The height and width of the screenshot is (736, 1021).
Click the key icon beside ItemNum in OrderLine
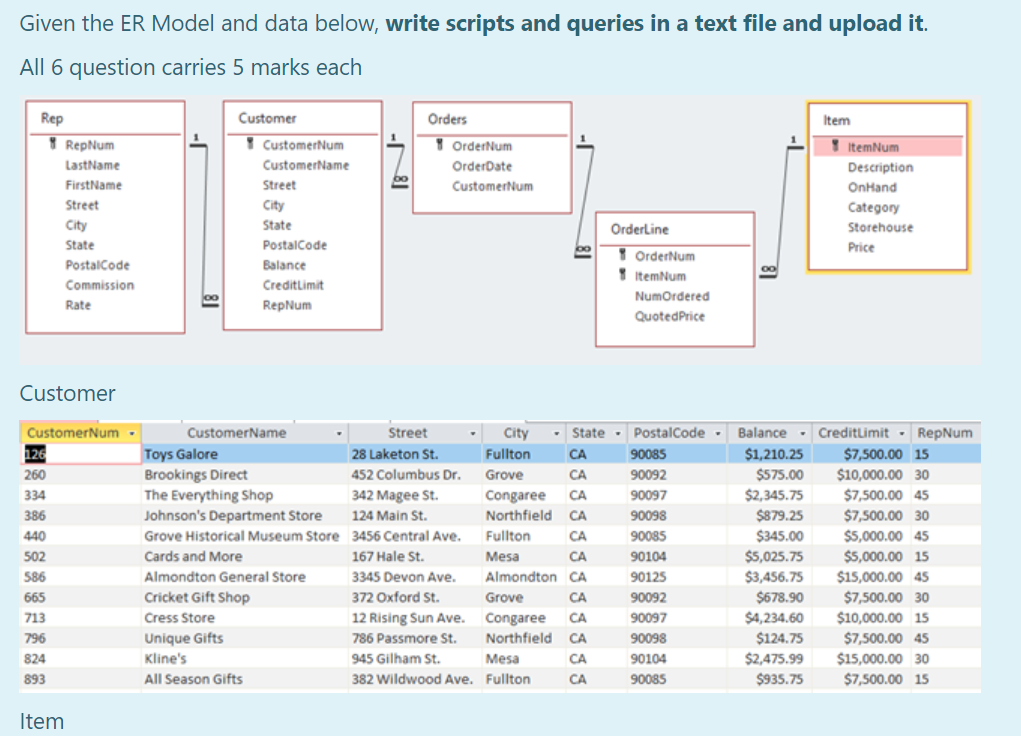point(623,276)
